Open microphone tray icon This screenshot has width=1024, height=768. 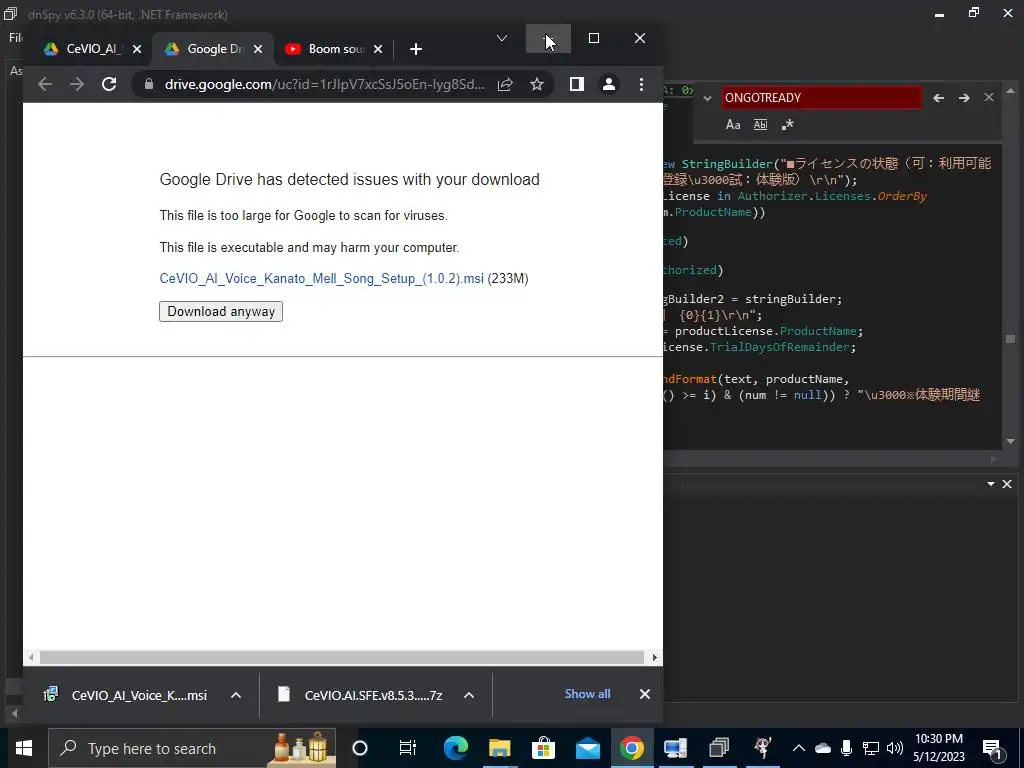point(846,748)
